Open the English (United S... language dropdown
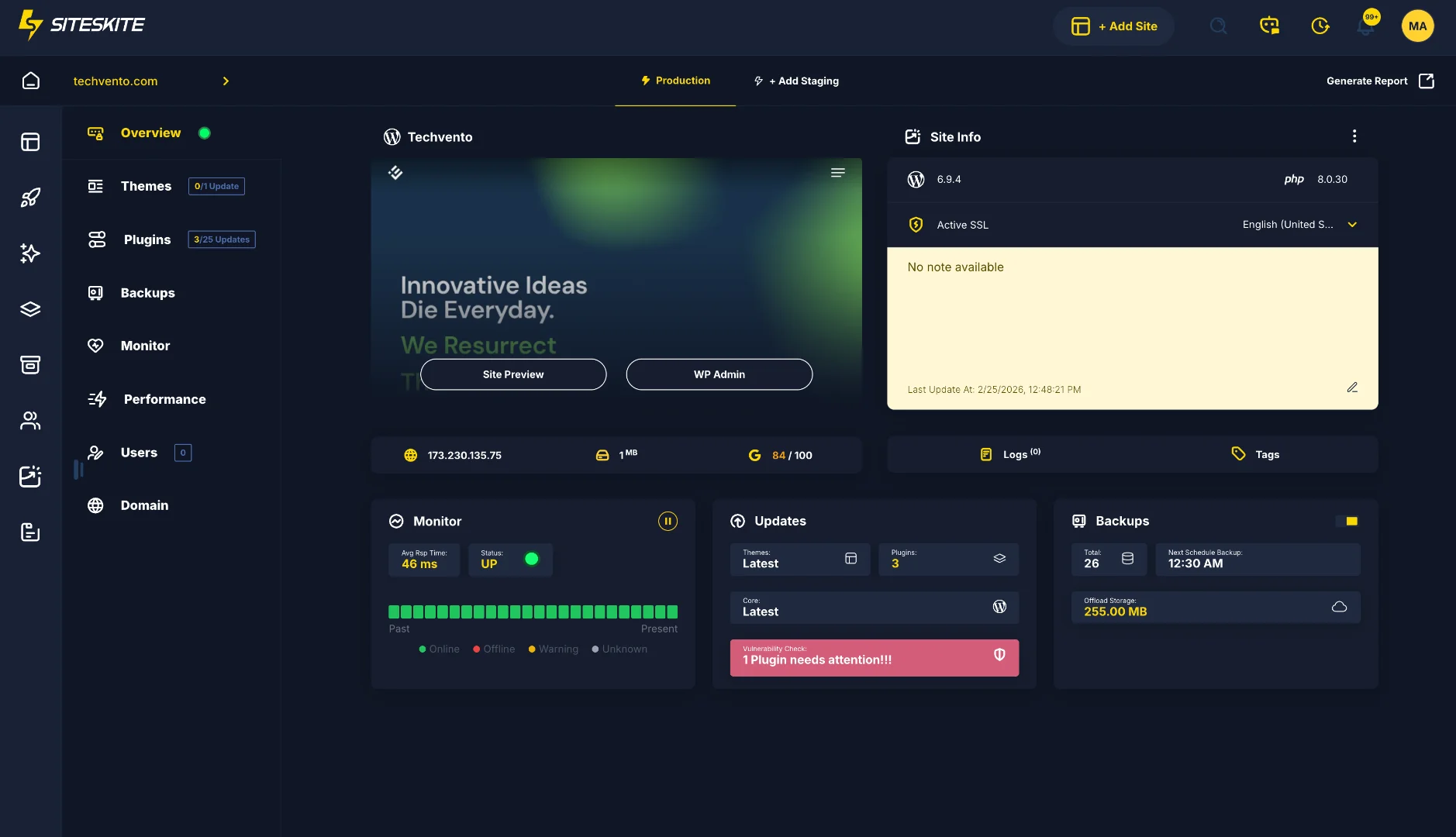 click(1299, 225)
